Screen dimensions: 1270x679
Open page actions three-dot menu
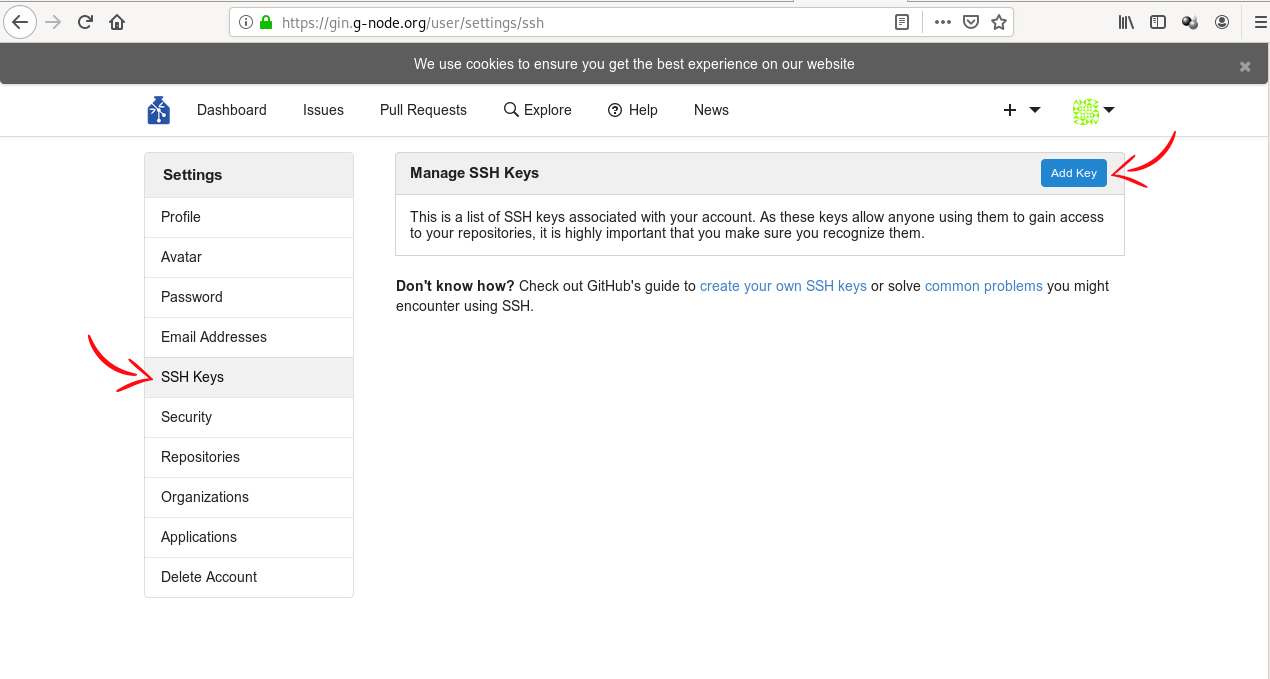pos(942,22)
